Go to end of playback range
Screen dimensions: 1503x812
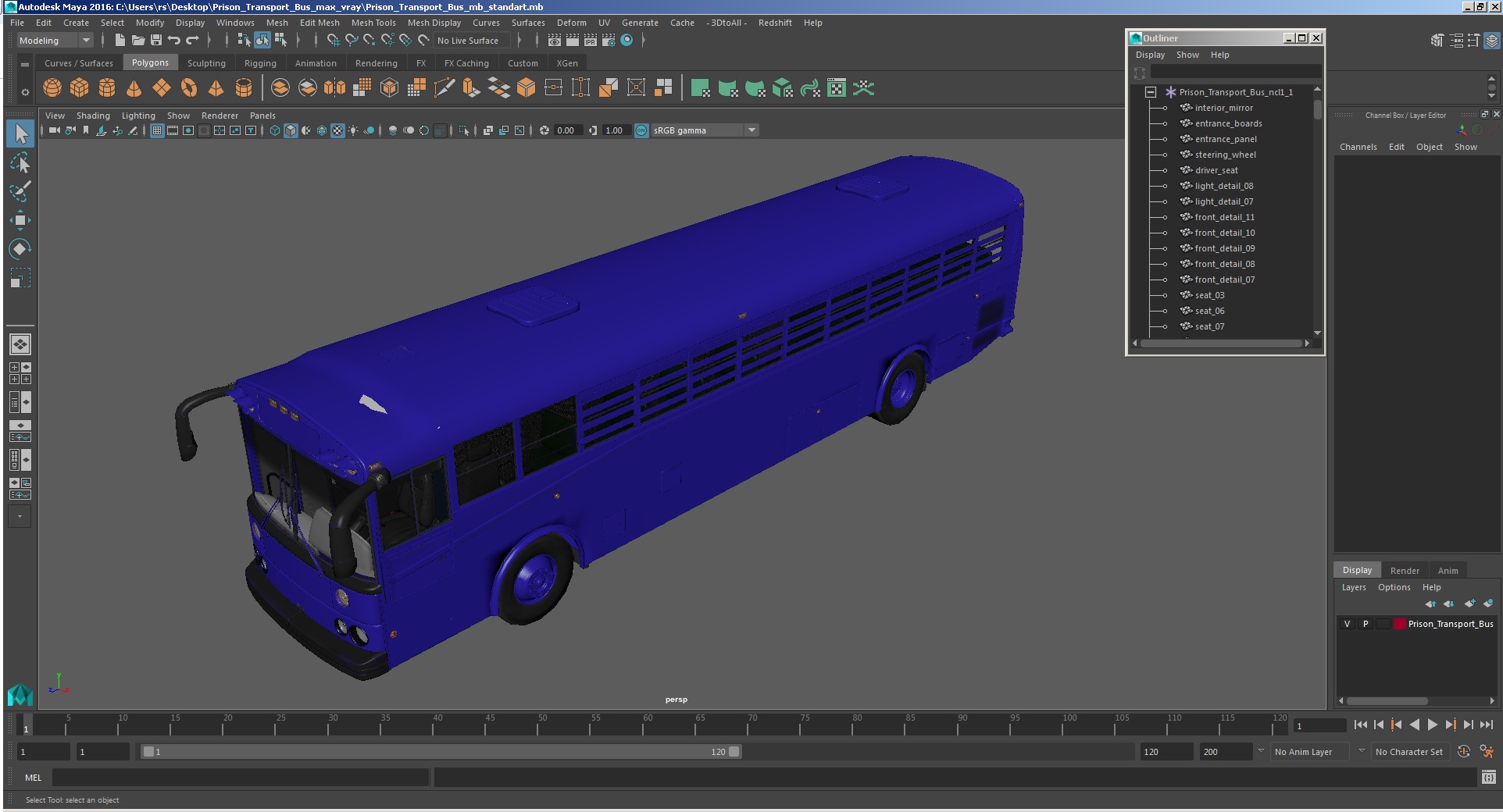click(1486, 725)
